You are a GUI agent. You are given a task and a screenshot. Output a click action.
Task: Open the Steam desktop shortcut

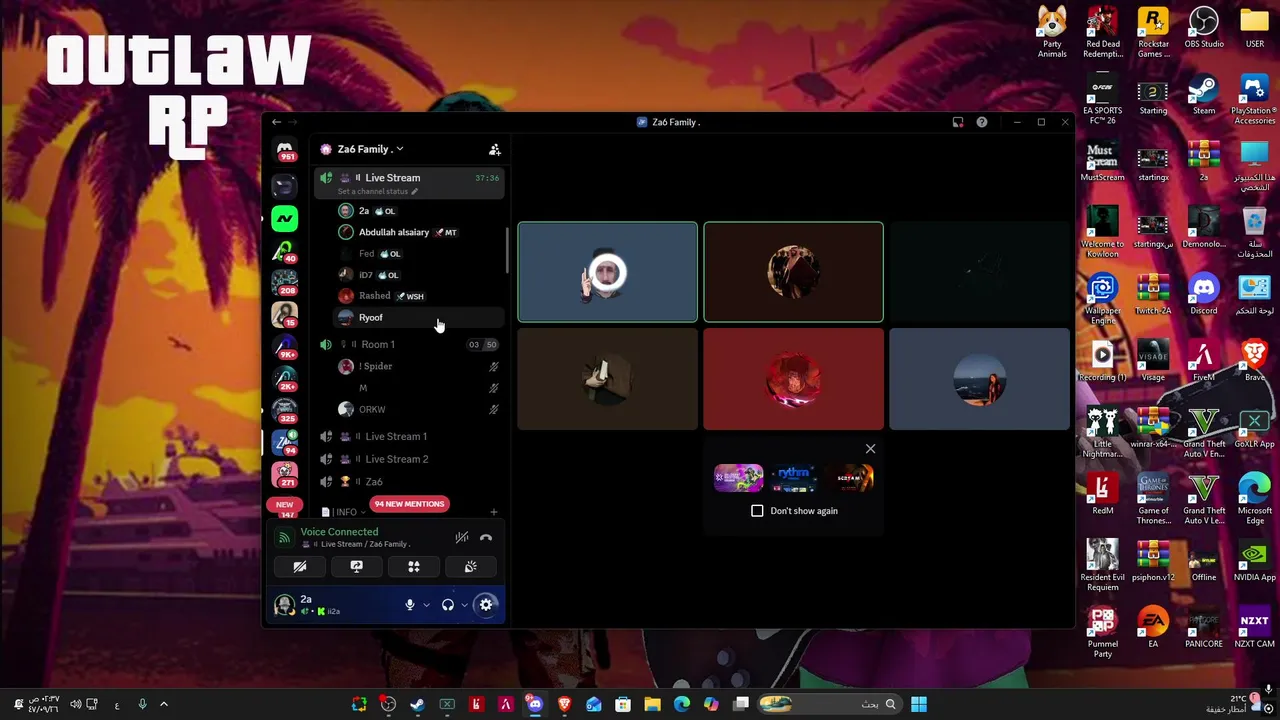1204,95
